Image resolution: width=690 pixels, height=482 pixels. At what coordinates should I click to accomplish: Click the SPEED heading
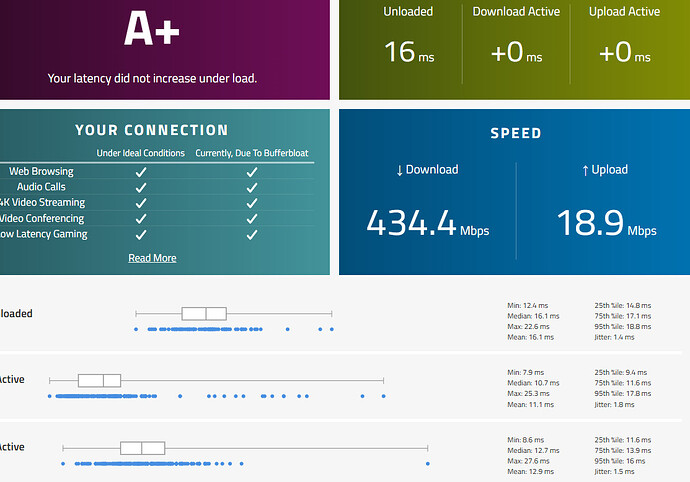click(516, 133)
